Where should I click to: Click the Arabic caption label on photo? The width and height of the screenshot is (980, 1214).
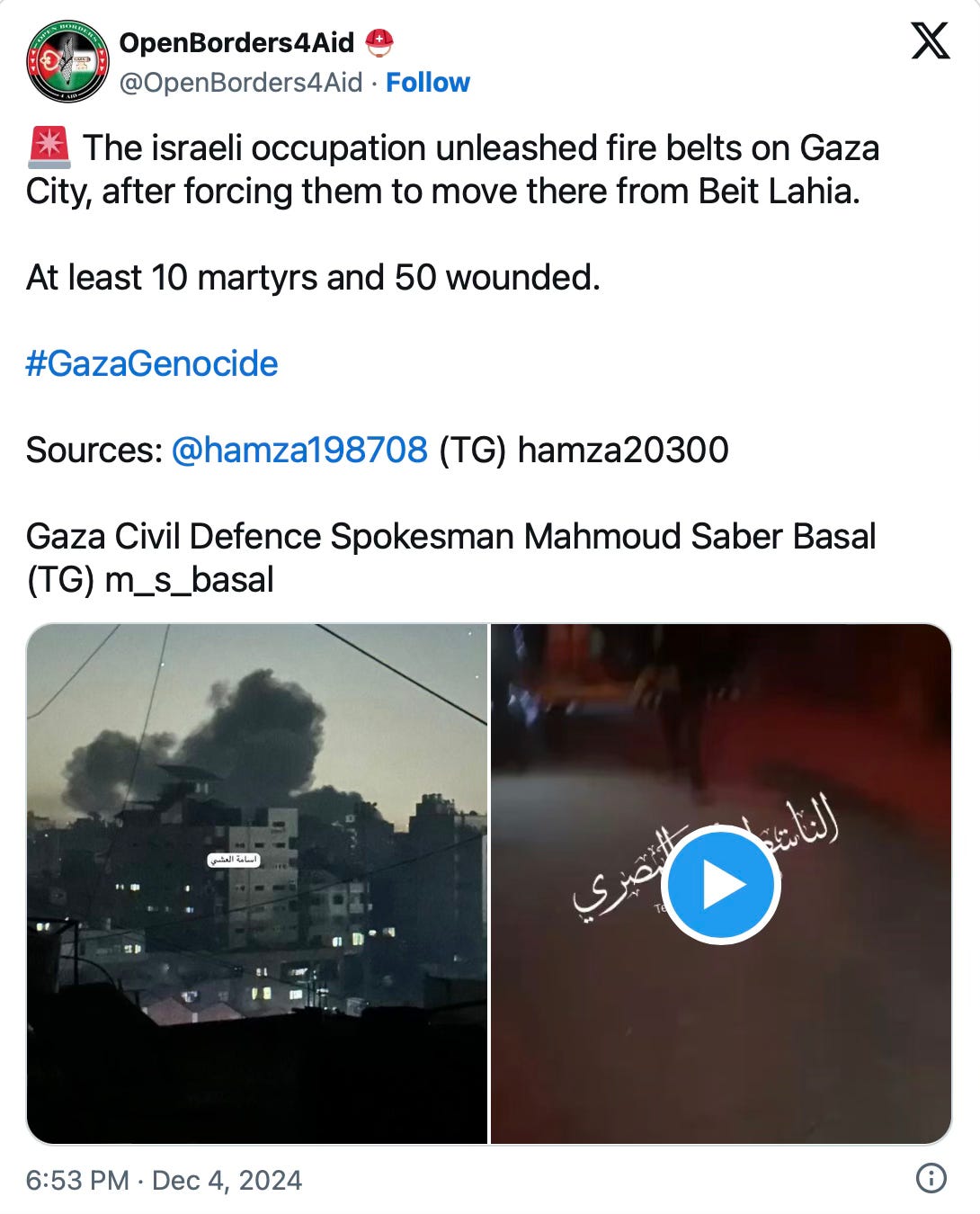pos(234,860)
